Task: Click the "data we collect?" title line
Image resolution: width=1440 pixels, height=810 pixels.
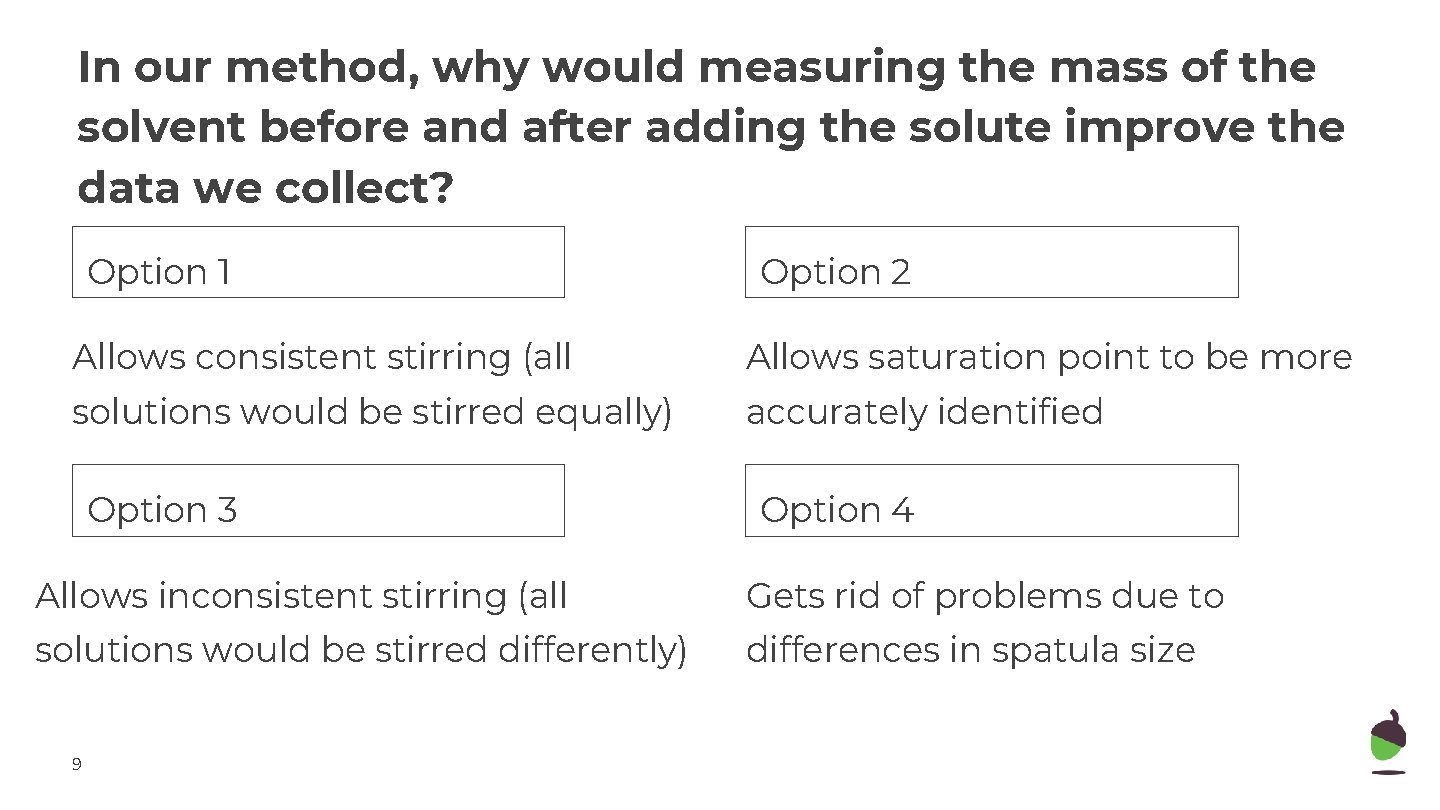Action: (x=266, y=188)
